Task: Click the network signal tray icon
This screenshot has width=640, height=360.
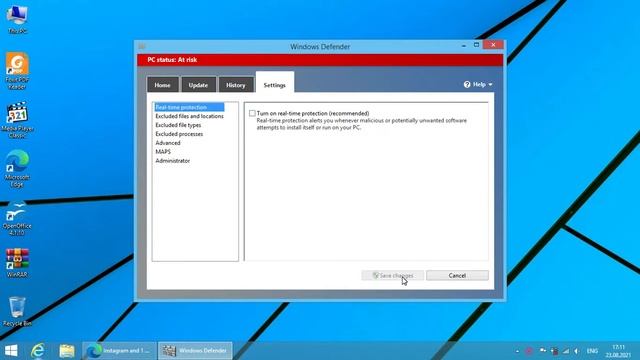Action: 566,351
